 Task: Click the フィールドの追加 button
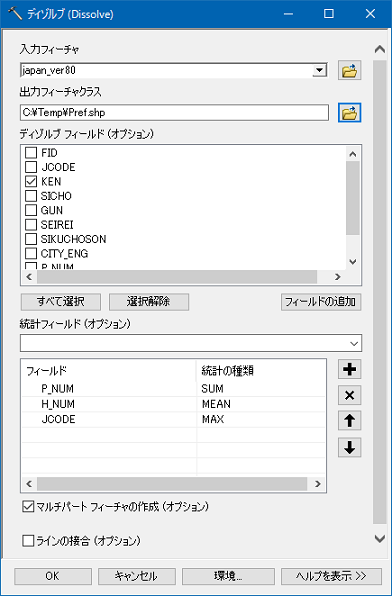tap(321, 302)
